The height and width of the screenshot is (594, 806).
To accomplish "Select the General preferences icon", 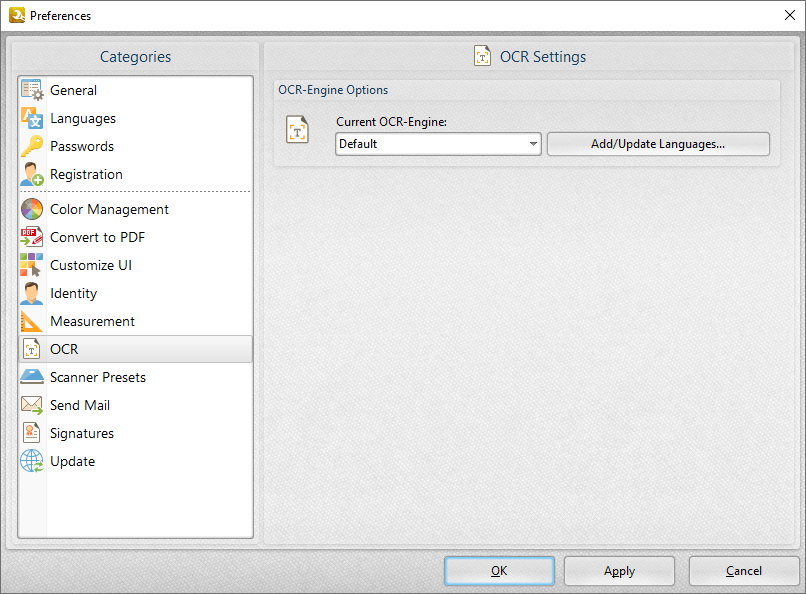I will 32,90.
